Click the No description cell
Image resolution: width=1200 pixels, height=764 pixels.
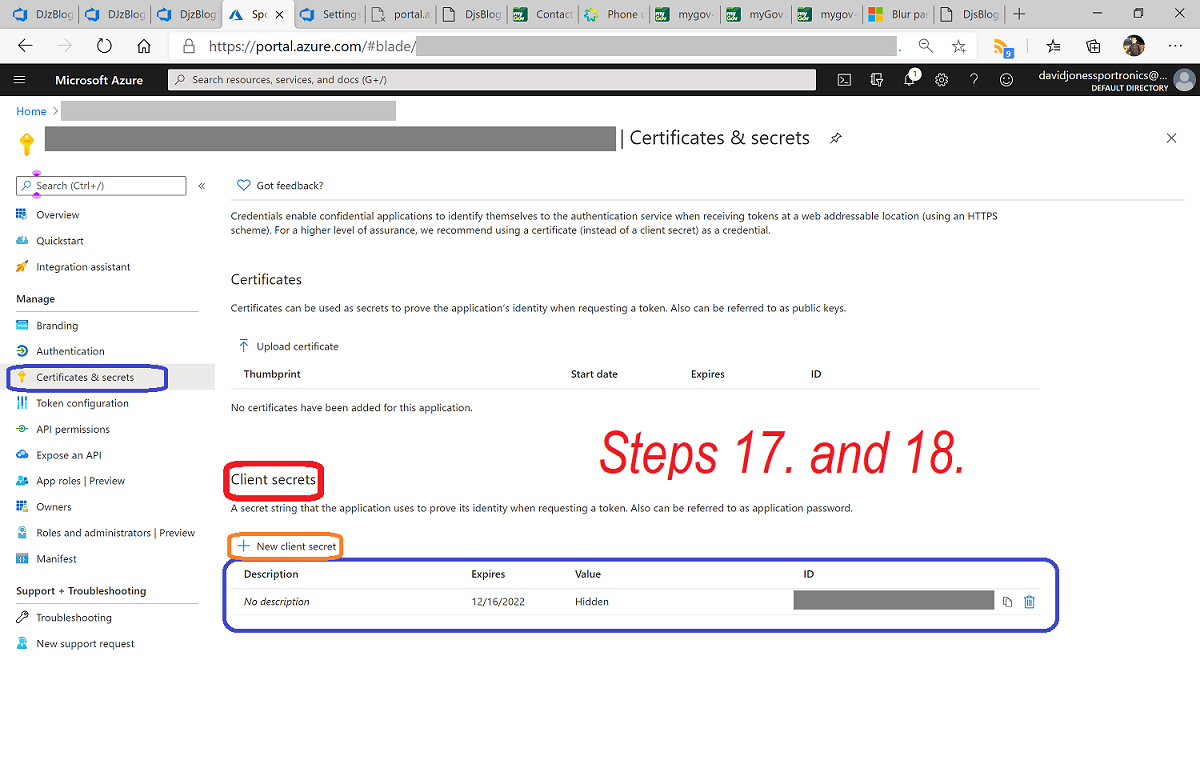[x=277, y=602]
